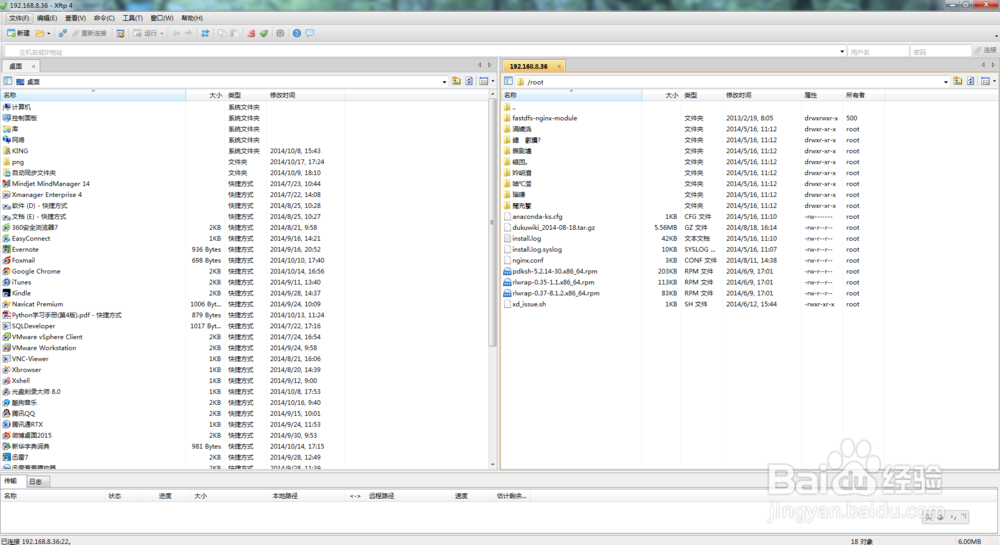The width and height of the screenshot is (1000, 545).
Task: Click the session properties icon in the toolbar
Action: (x=120, y=33)
